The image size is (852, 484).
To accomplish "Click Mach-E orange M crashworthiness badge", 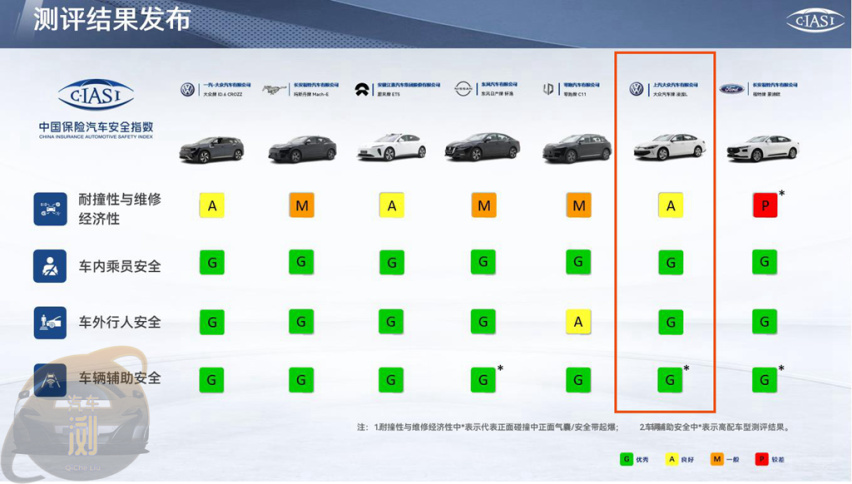I will (x=302, y=205).
